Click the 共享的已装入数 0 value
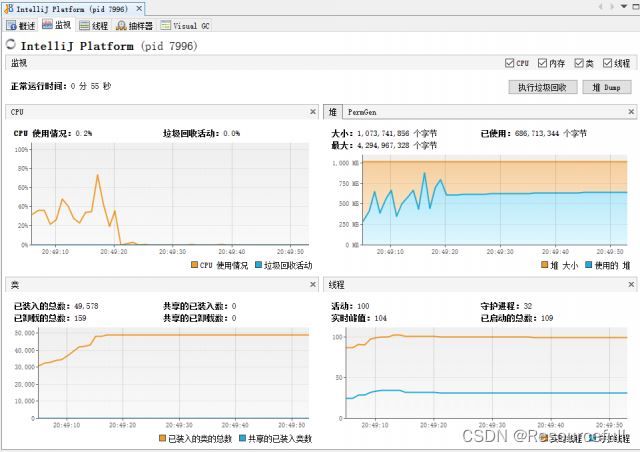This screenshot has height=452, width=640. (x=234, y=306)
